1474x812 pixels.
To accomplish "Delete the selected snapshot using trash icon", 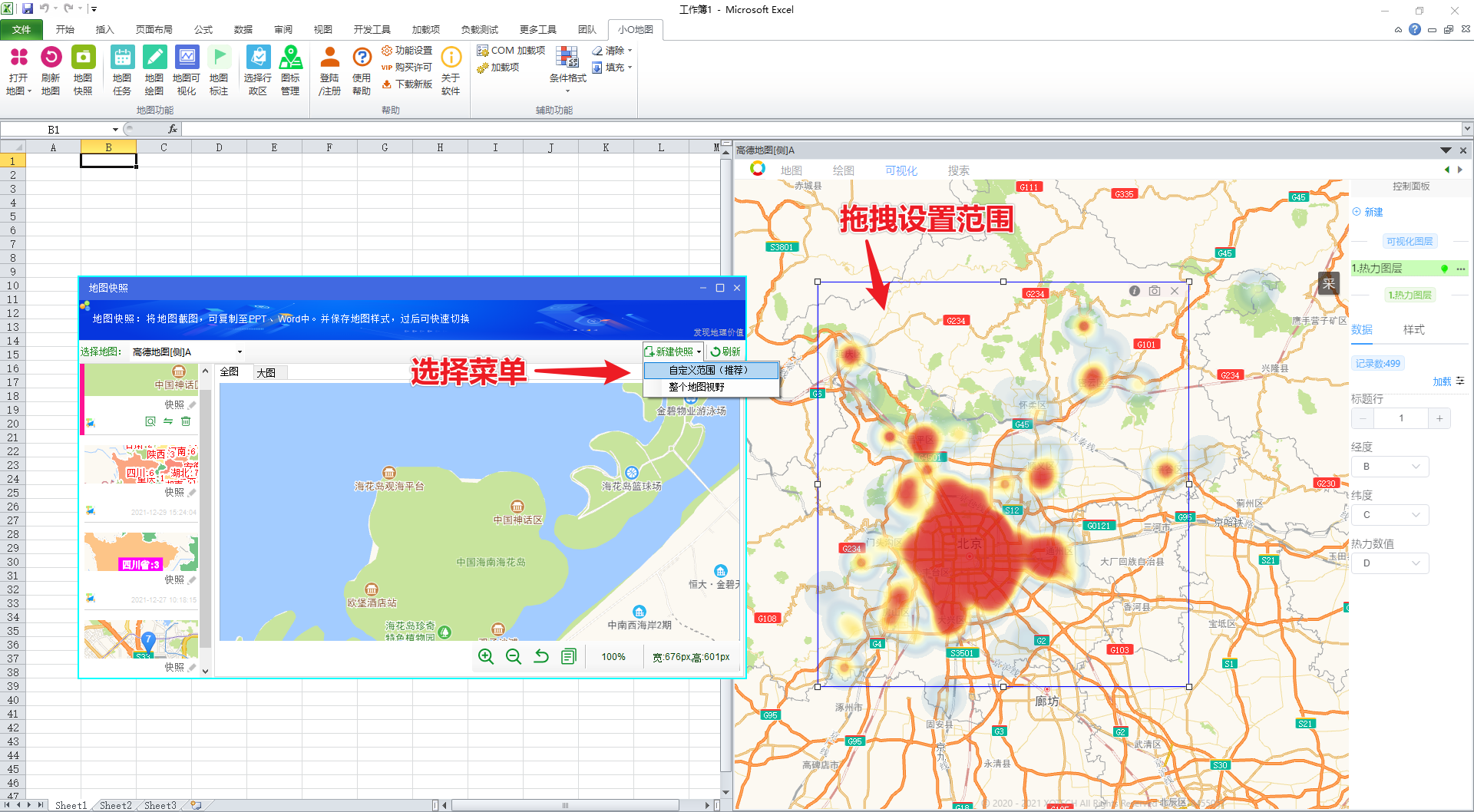I will (x=186, y=421).
